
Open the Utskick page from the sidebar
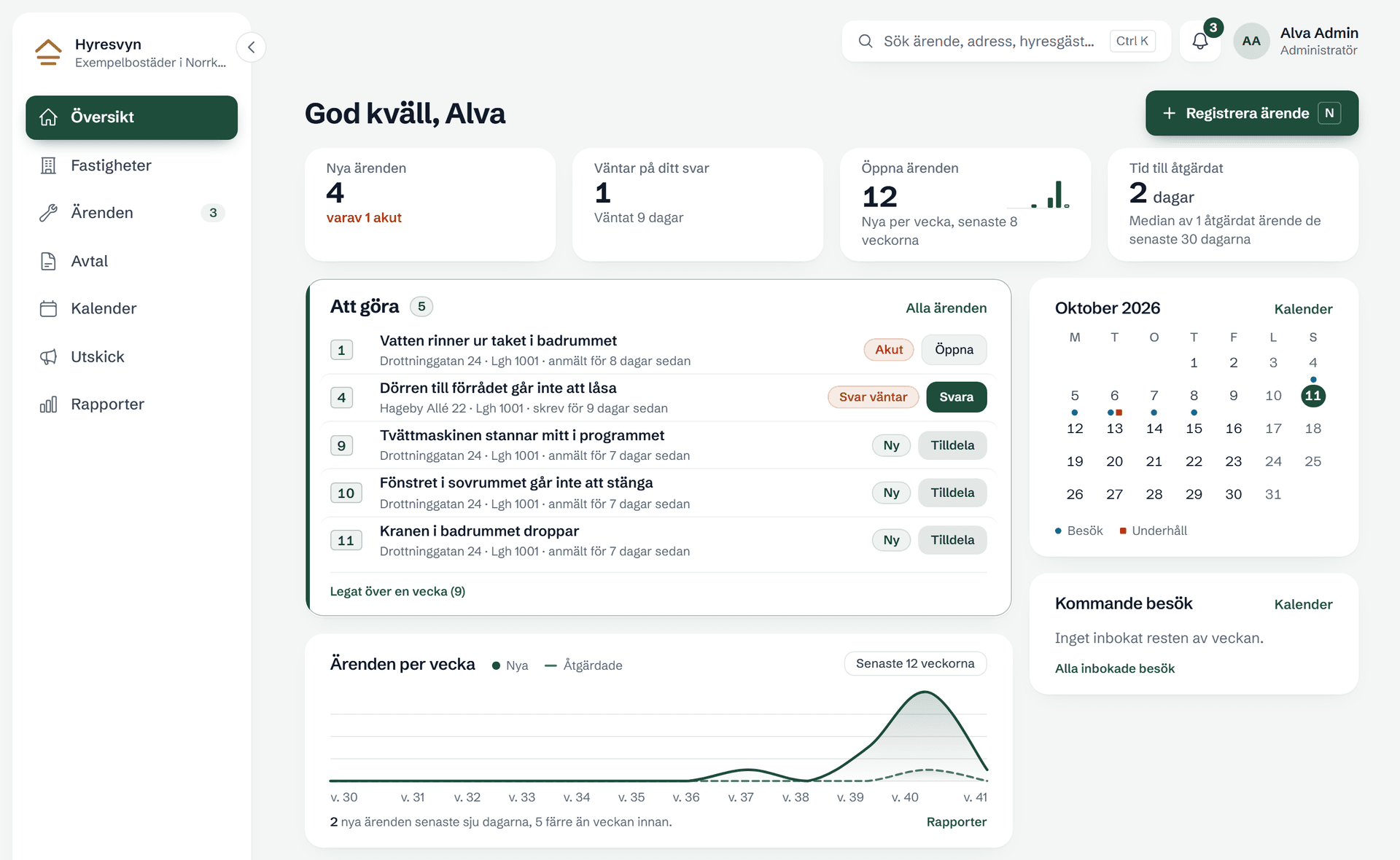(131, 356)
